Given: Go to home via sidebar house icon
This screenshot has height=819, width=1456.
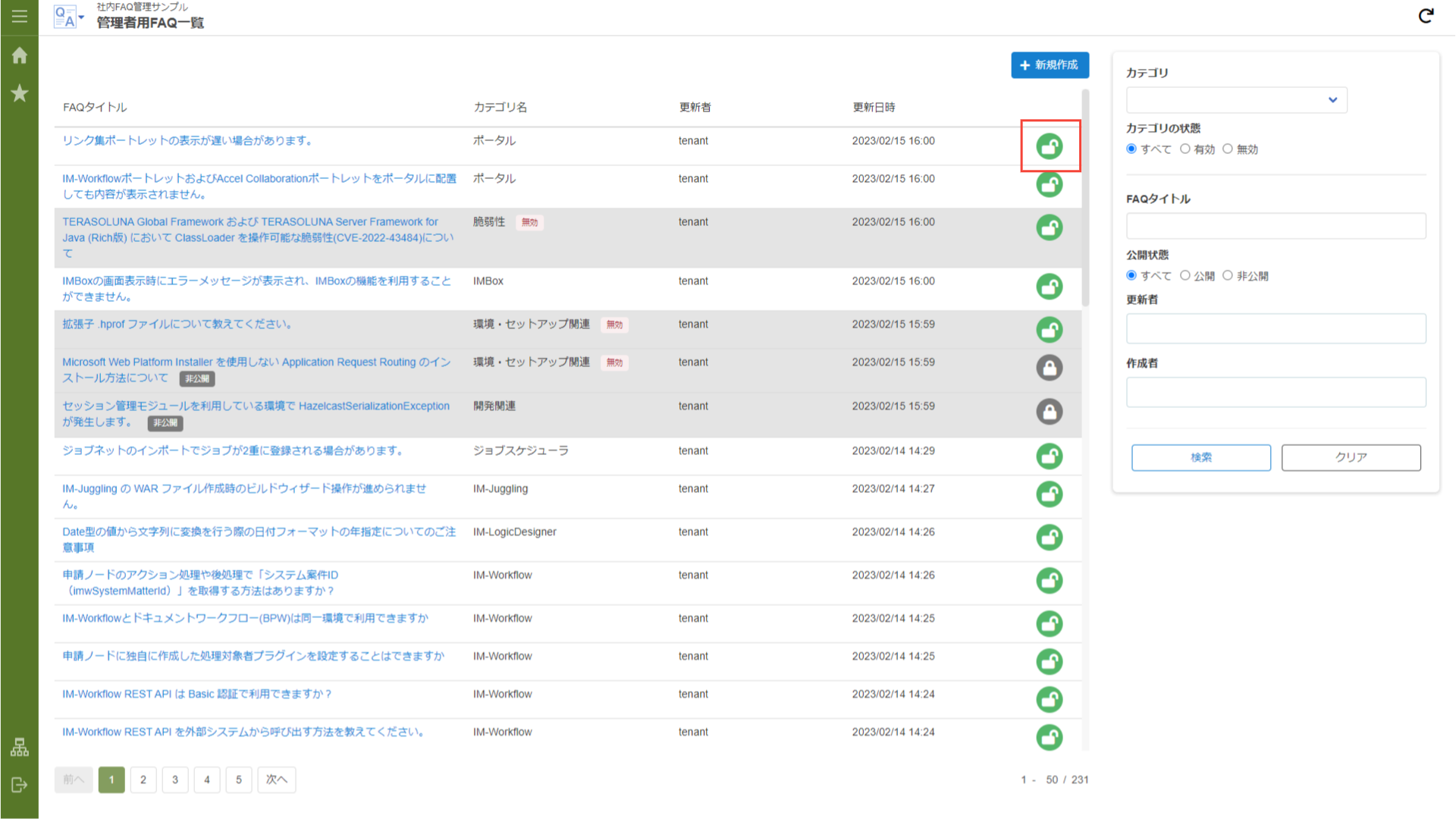Looking at the screenshot, I should (x=20, y=55).
